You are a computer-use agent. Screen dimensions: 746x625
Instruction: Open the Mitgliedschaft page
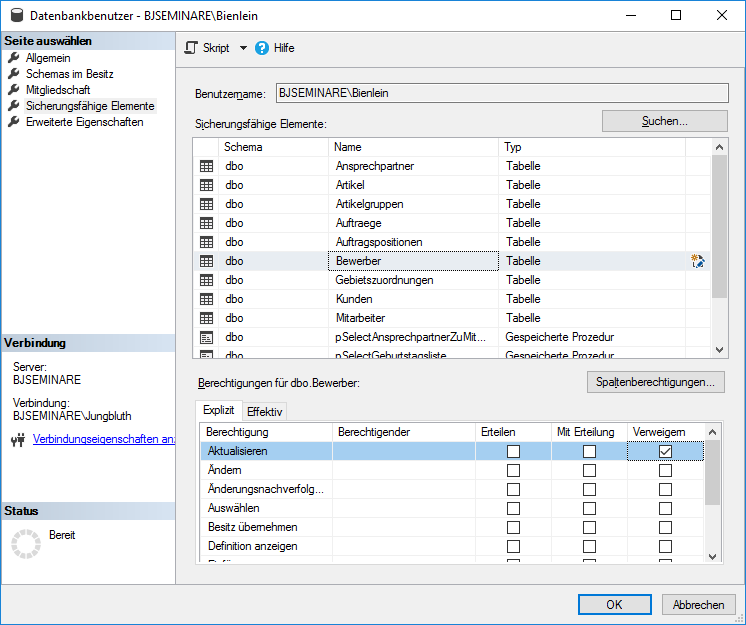[x=58, y=90]
